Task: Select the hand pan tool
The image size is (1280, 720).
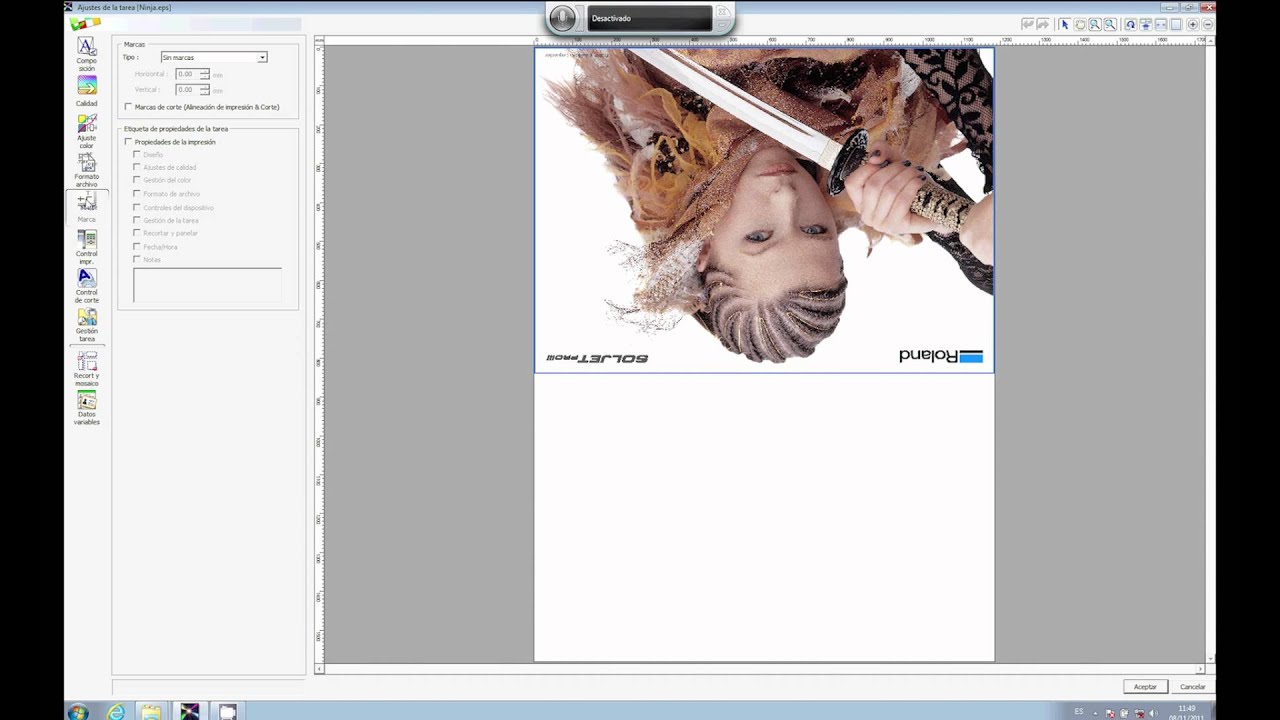Action: pos(1080,24)
